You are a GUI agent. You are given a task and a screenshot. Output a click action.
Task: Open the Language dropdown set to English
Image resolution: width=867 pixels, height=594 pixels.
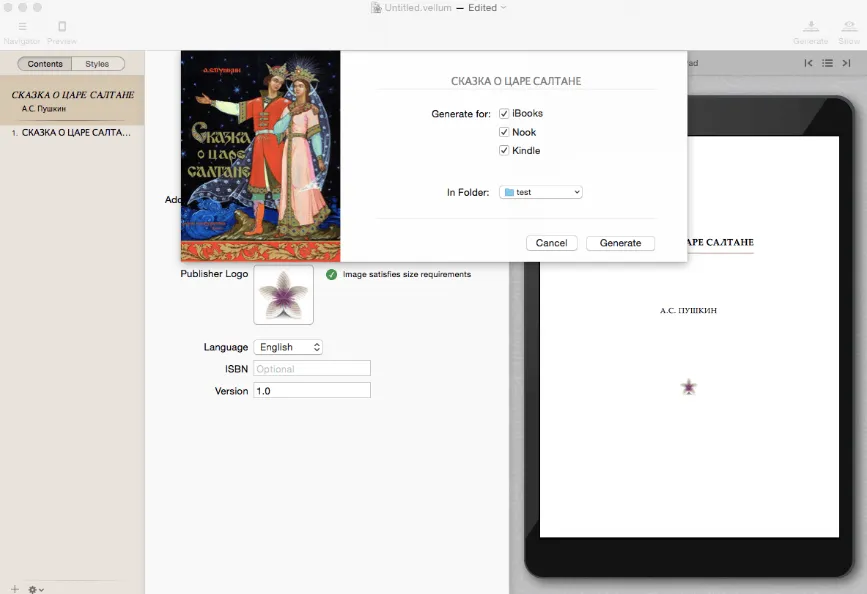coord(288,347)
